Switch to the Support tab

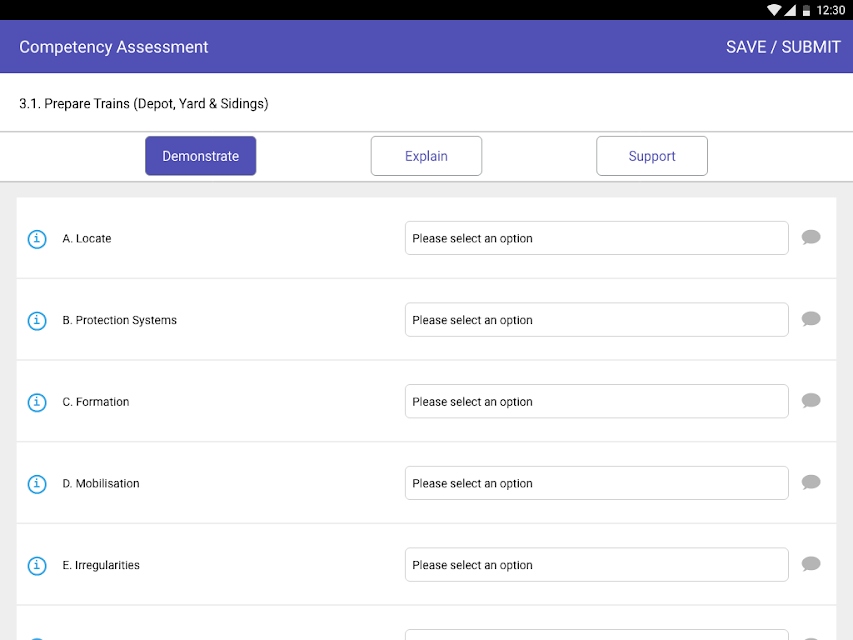pyautogui.click(x=652, y=156)
